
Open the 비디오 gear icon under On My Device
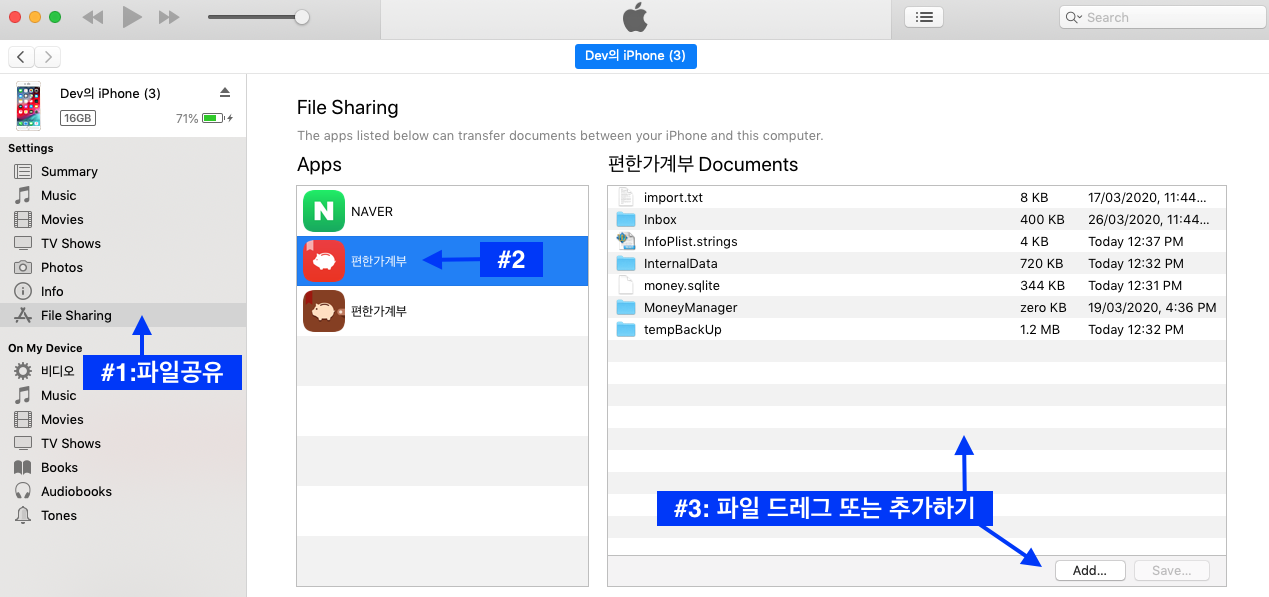(23, 372)
